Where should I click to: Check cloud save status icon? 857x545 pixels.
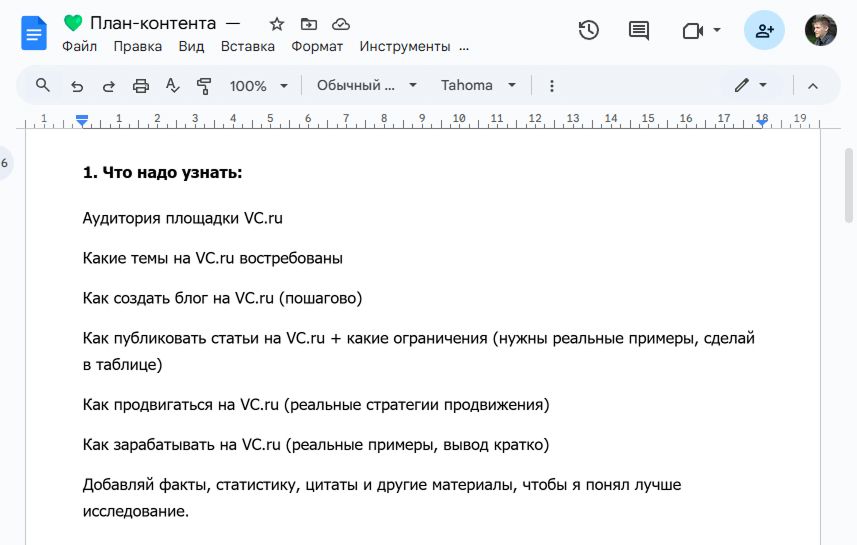pyautogui.click(x=341, y=24)
